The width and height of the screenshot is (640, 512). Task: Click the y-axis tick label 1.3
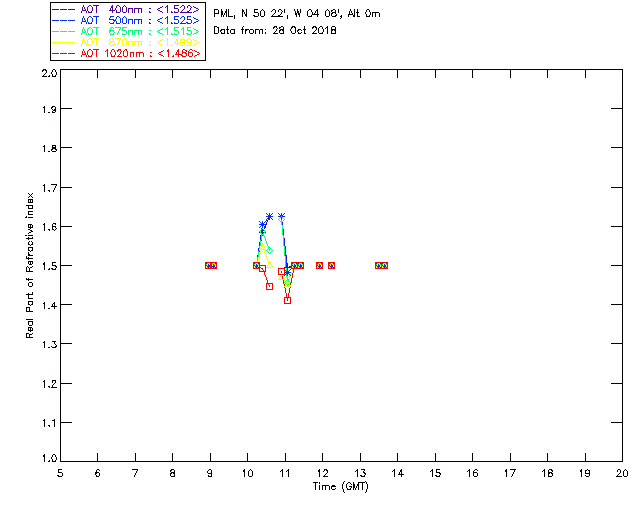tap(49, 344)
